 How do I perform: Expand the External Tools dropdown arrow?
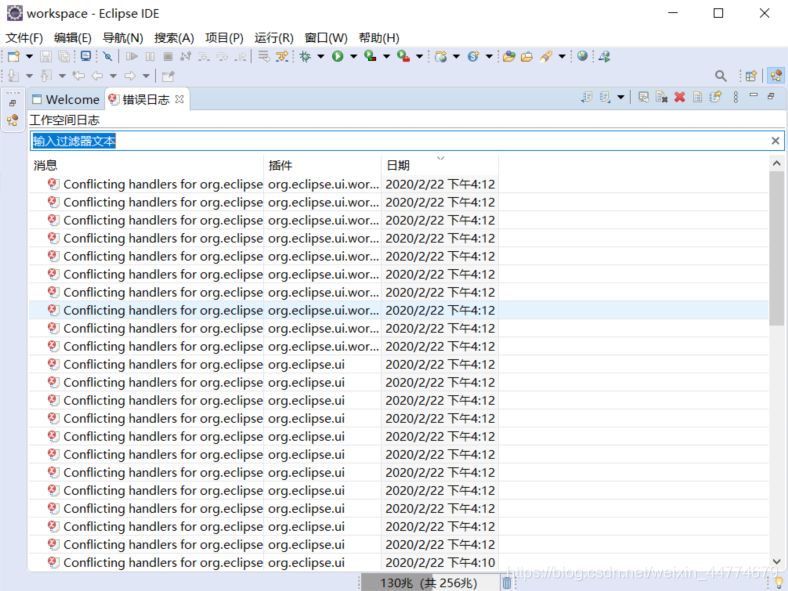(x=419, y=56)
